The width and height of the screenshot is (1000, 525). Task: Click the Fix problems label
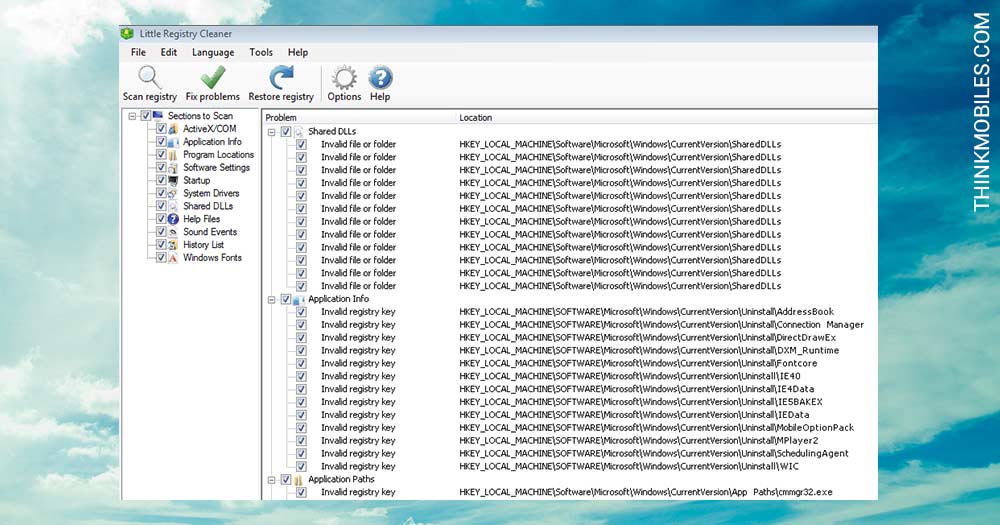[212, 96]
